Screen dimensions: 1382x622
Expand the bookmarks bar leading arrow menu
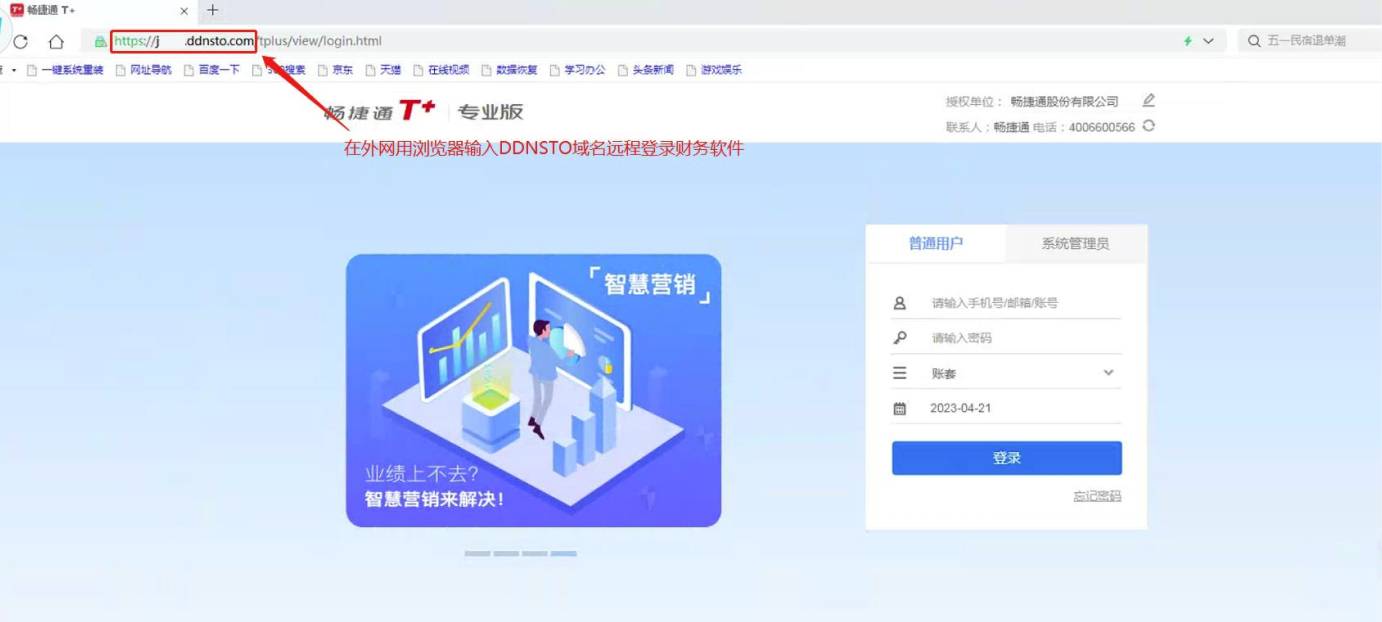click(13, 70)
